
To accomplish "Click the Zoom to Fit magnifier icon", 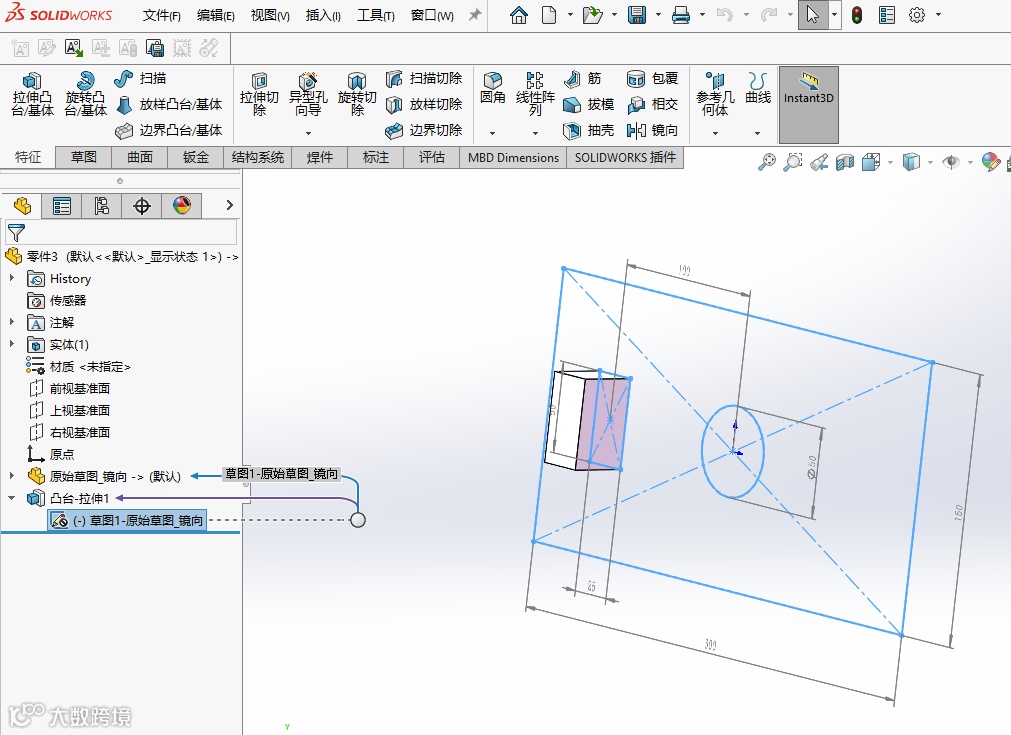I will [767, 162].
